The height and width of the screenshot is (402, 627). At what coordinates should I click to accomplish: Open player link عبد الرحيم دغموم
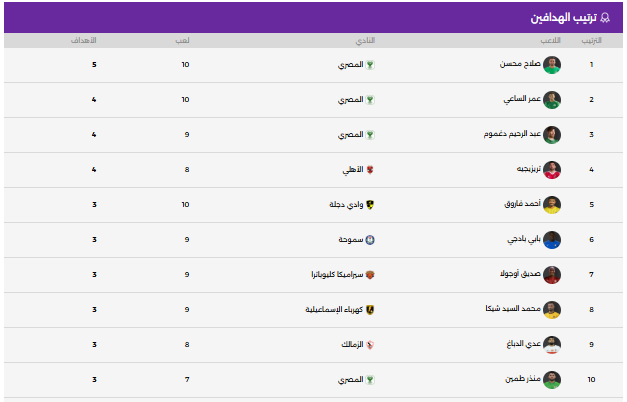pos(511,135)
